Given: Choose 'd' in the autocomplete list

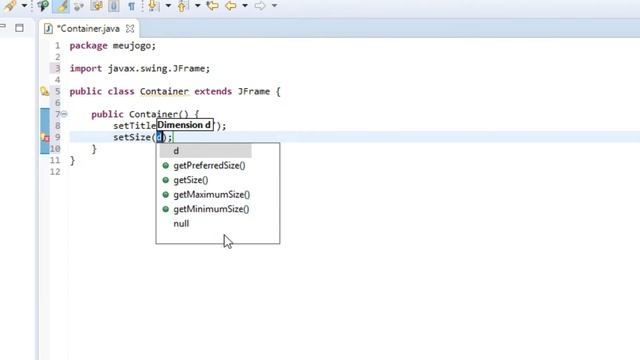Looking at the screenshot, I should [205, 151].
